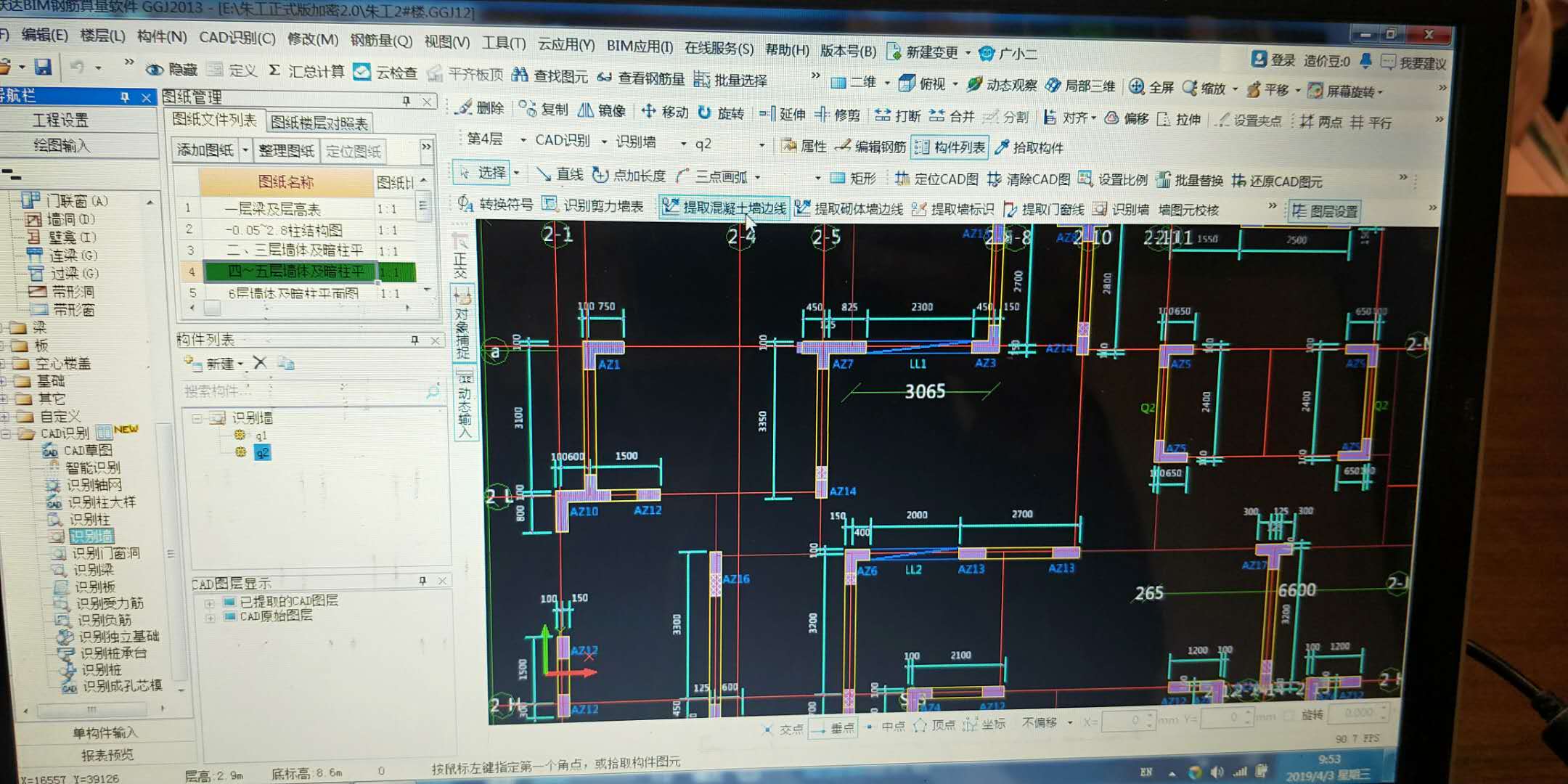1568x784 pixels.
Task: Toggle the 构件列表 panel button
Action: pyautogui.click(x=950, y=147)
